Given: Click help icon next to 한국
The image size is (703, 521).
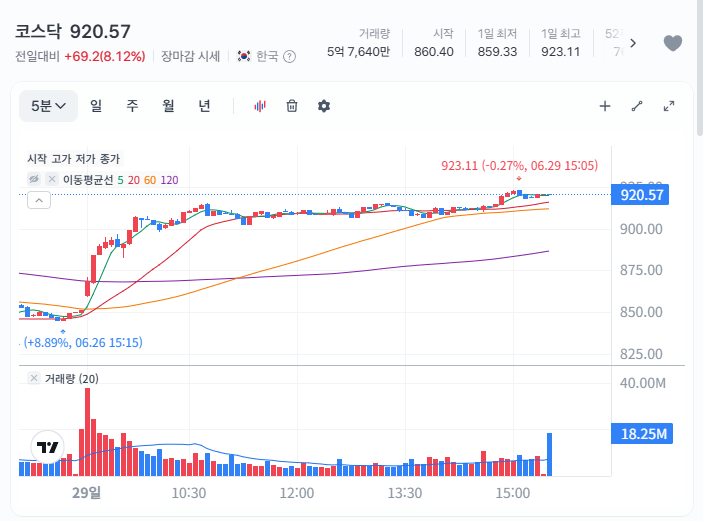Looking at the screenshot, I should (290, 57).
